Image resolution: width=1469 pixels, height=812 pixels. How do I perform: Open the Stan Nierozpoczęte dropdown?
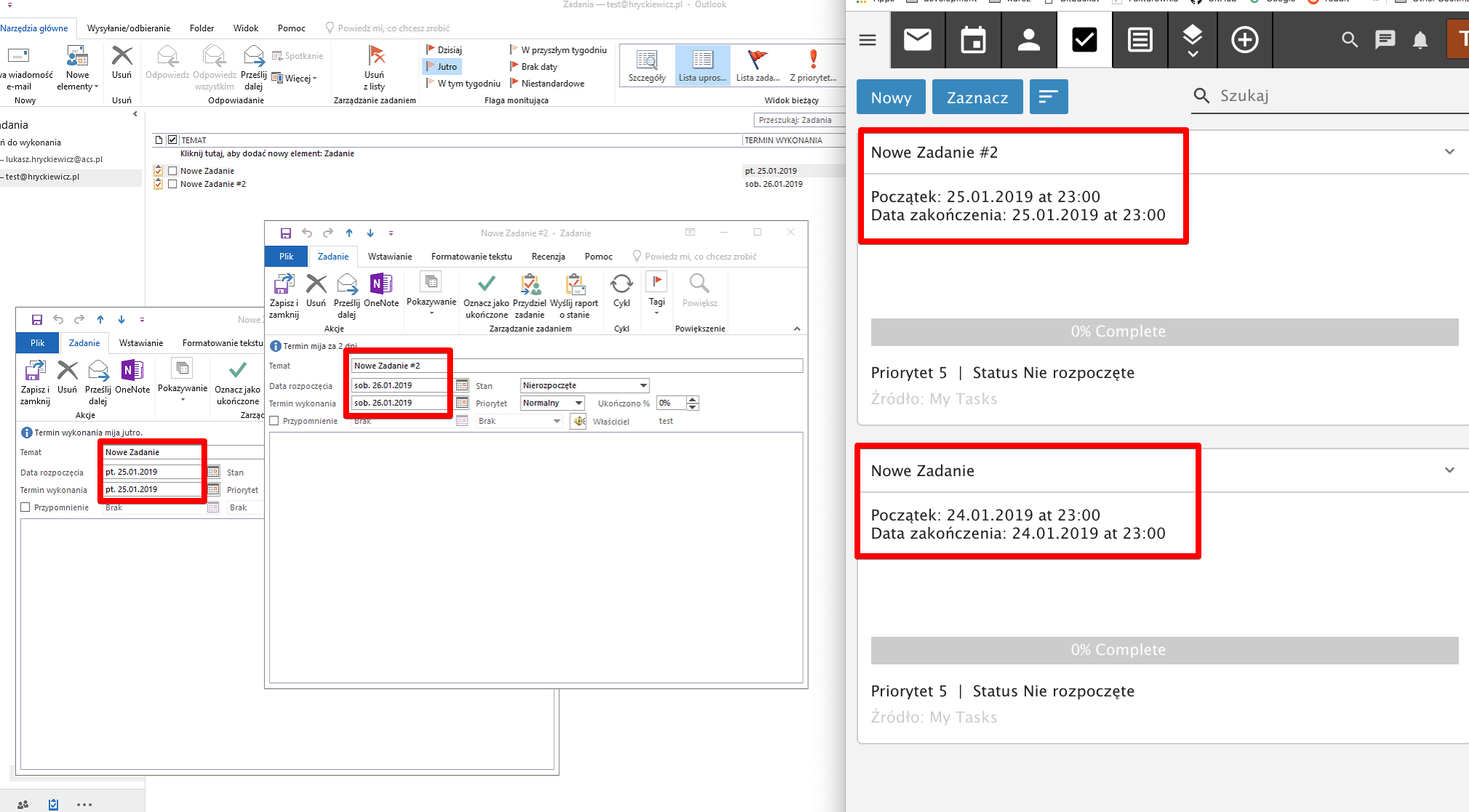[643, 385]
